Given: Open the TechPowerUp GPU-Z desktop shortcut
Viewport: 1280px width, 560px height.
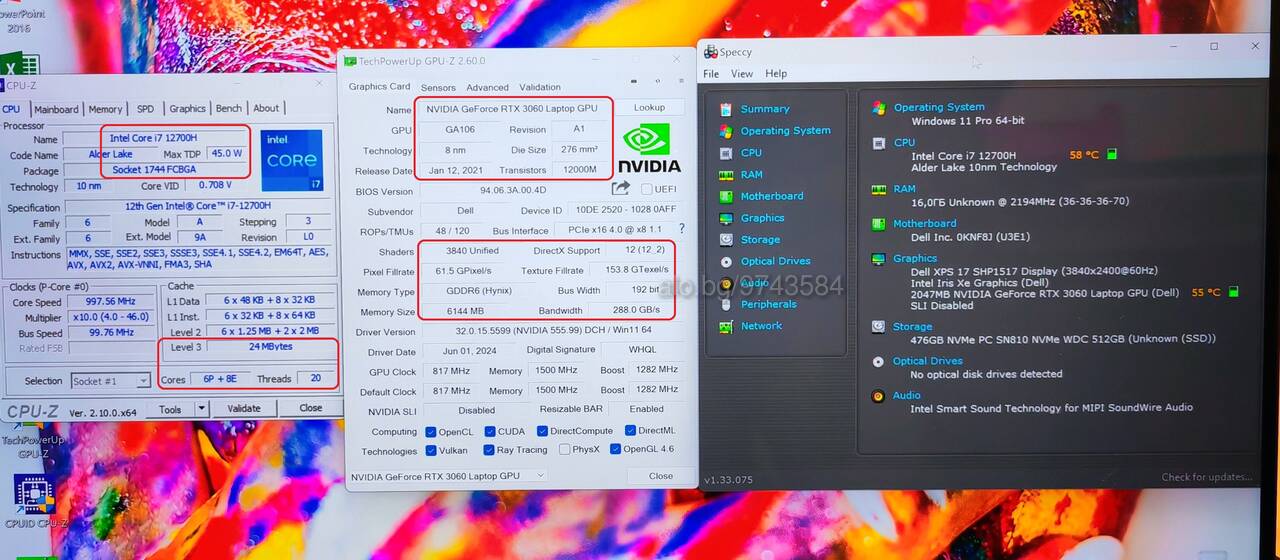Looking at the screenshot, I should tap(32, 439).
